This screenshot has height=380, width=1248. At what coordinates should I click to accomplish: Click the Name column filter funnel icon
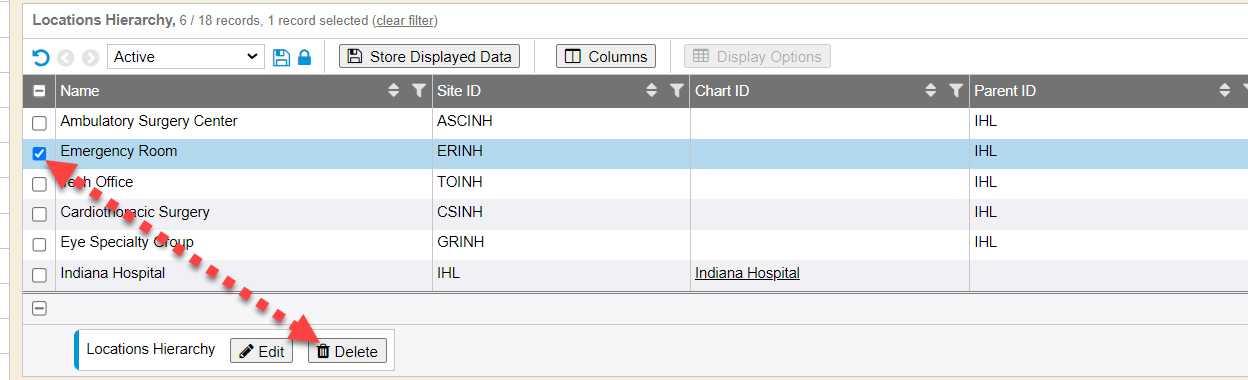(x=419, y=91)
